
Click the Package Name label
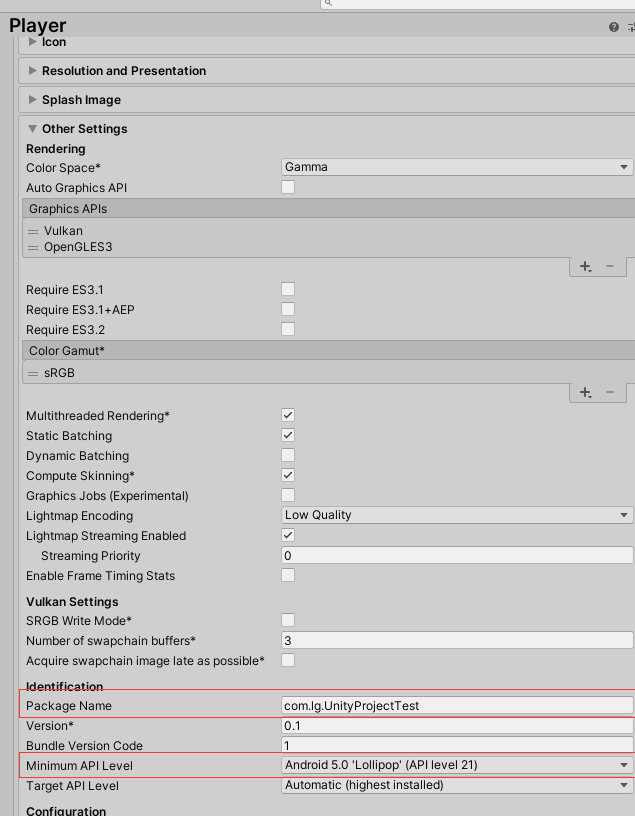(69, 706)
